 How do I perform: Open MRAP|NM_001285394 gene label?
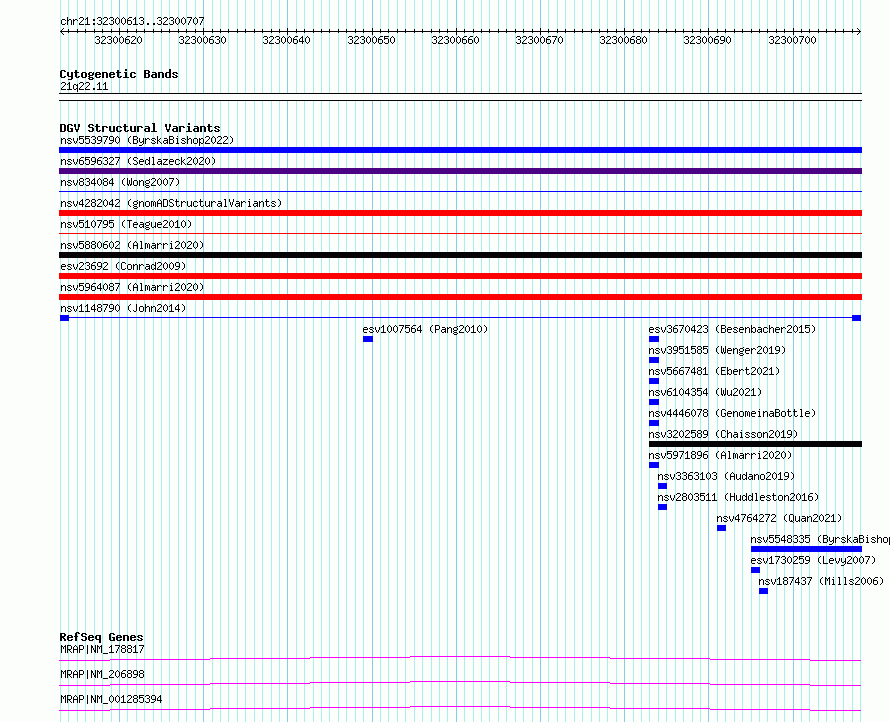(111, 699)
